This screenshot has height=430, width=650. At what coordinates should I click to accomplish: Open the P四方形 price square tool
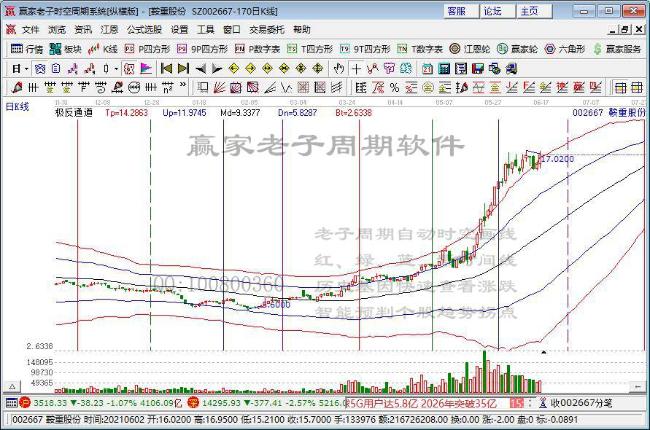point(147,49)
